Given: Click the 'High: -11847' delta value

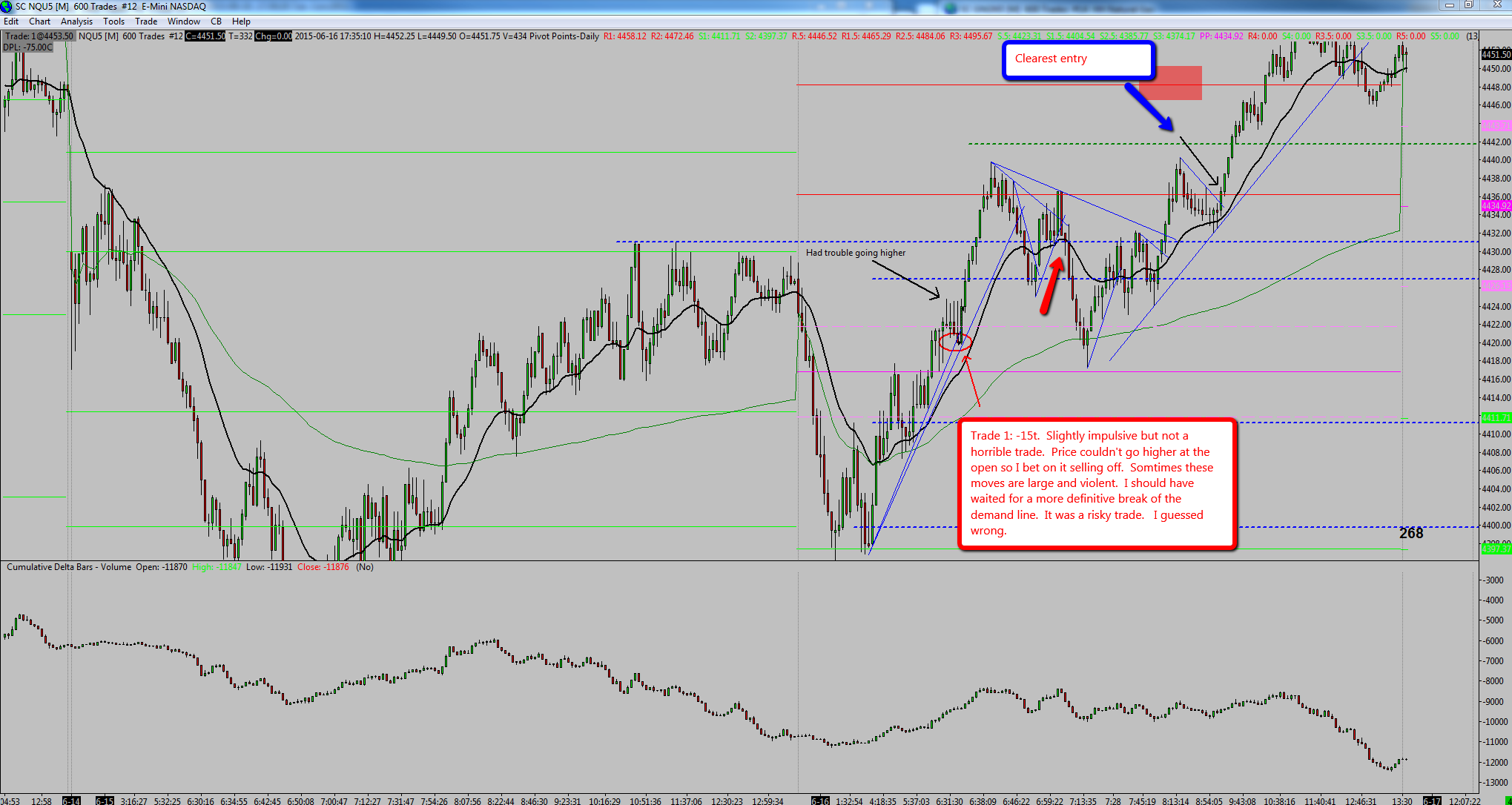Looking at the screenshot, I should point(217,567).
